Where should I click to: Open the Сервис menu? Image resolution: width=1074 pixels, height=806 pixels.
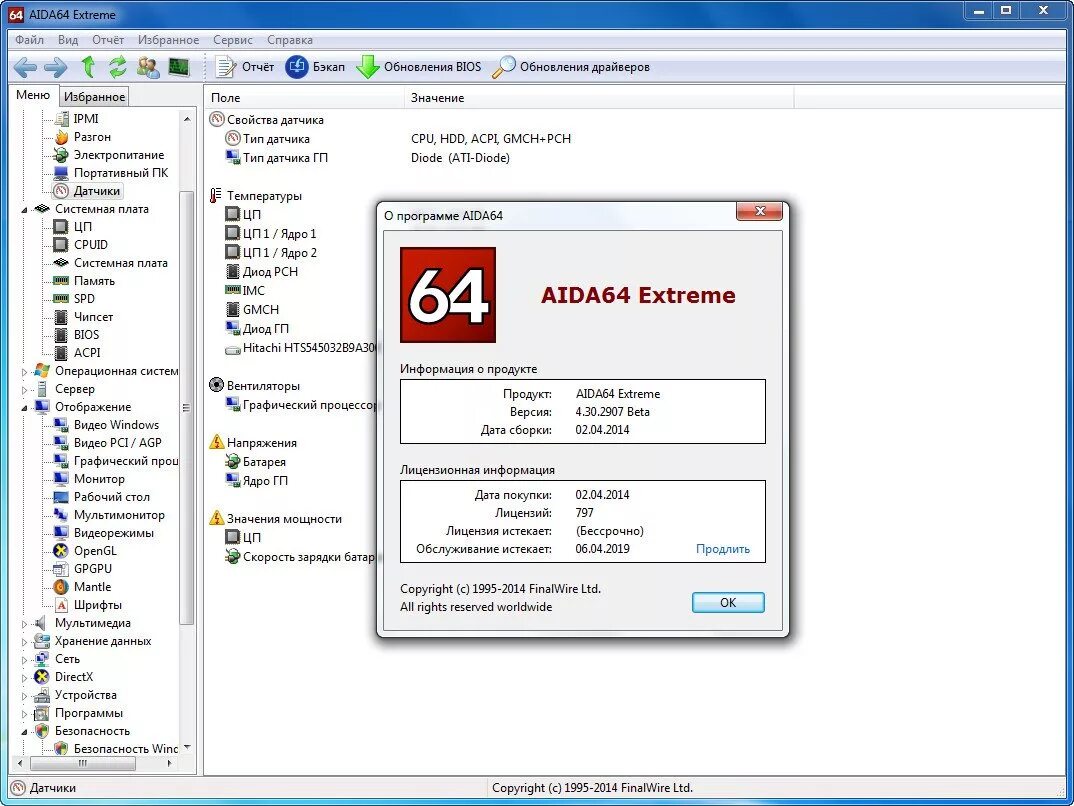point(232,40)
